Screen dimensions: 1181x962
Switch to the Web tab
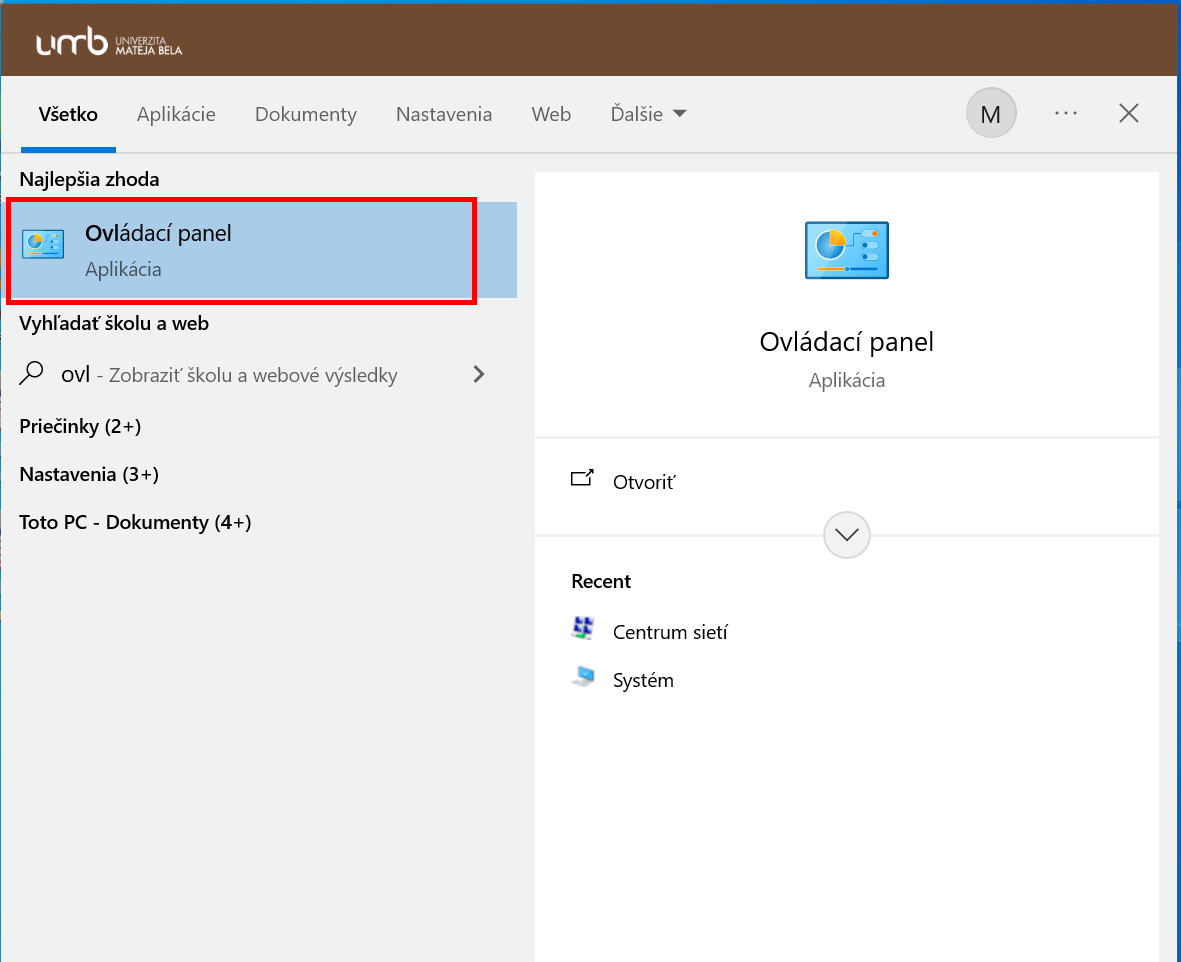click(551, 115)
